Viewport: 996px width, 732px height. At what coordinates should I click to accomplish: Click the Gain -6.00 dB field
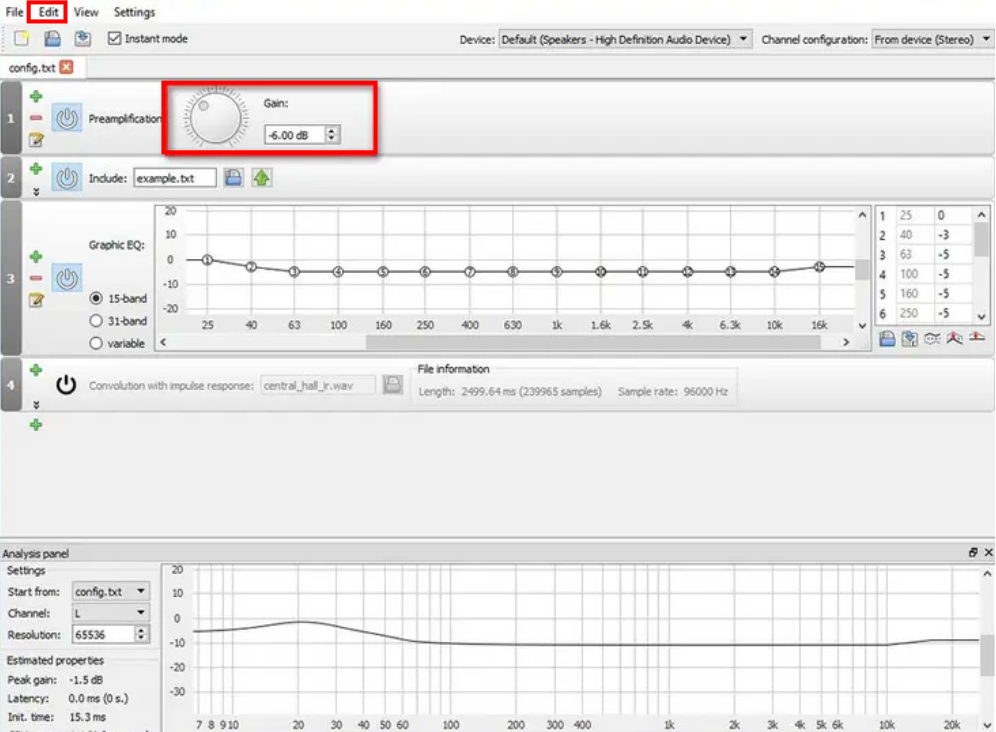pos(295,135)
